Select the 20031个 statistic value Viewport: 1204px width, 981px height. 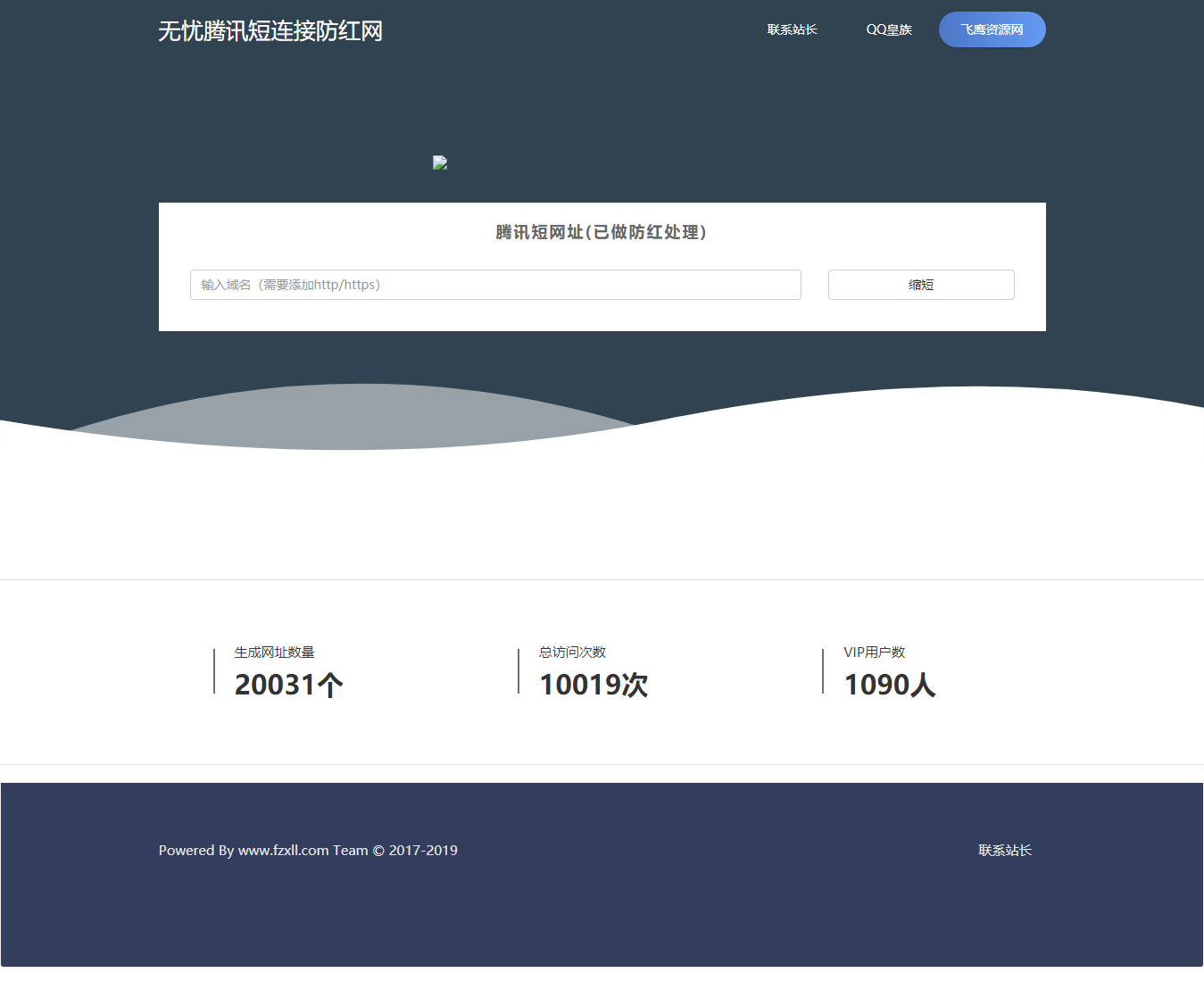(x=289, y=685)
